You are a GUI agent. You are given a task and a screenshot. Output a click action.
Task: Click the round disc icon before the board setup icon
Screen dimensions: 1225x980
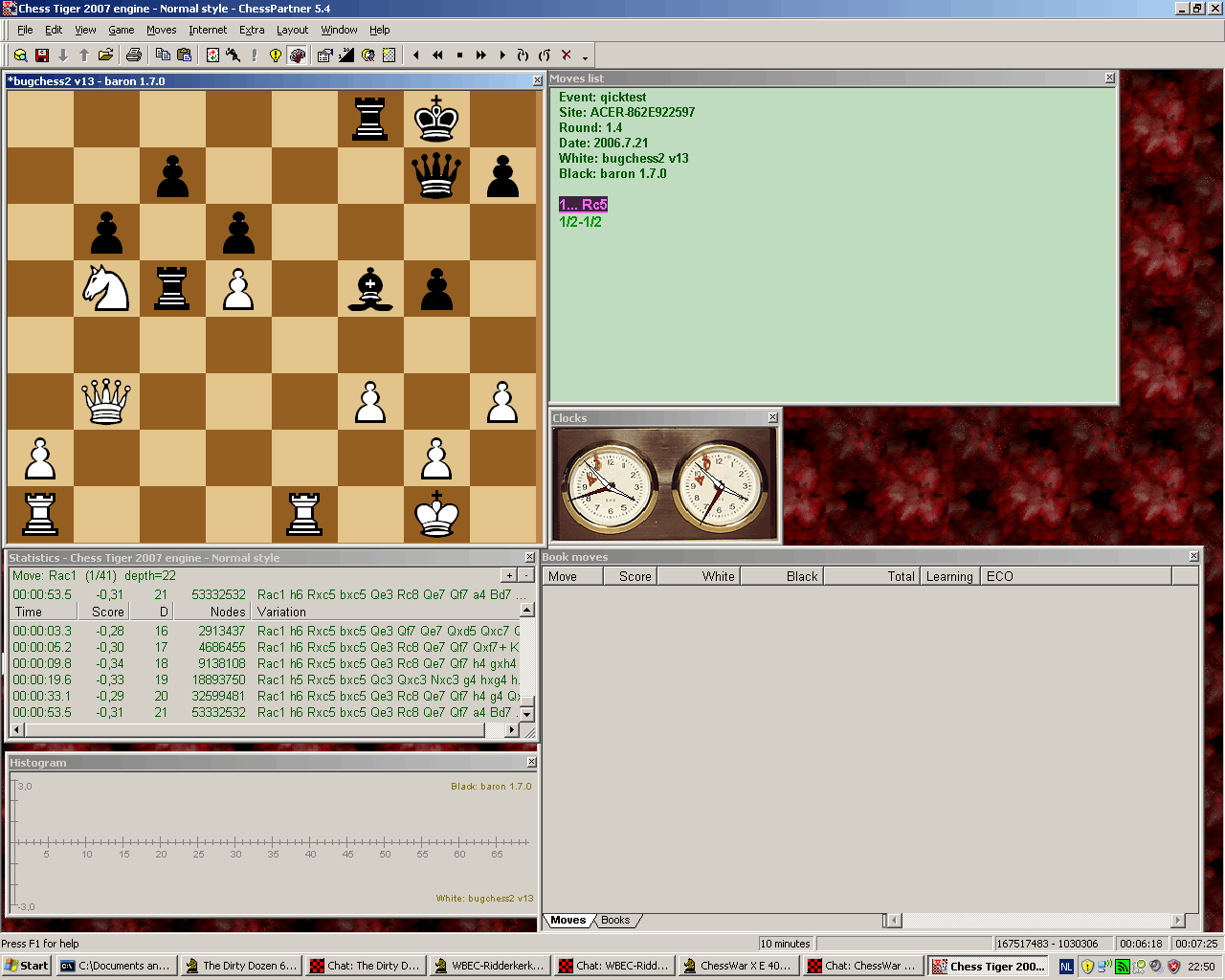pos(367,56)
